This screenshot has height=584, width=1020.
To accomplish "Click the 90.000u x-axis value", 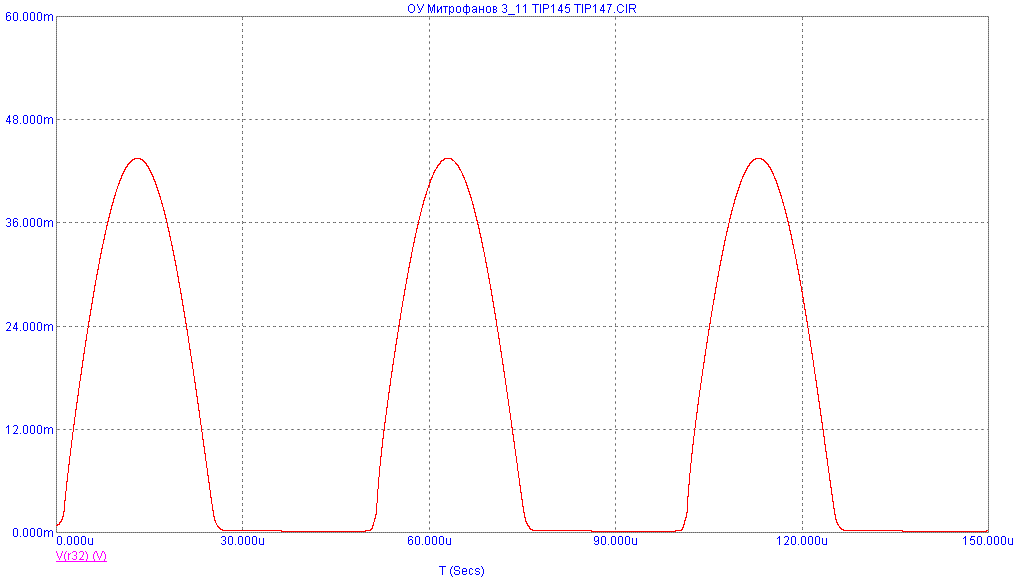I will [x=615, y=541].
